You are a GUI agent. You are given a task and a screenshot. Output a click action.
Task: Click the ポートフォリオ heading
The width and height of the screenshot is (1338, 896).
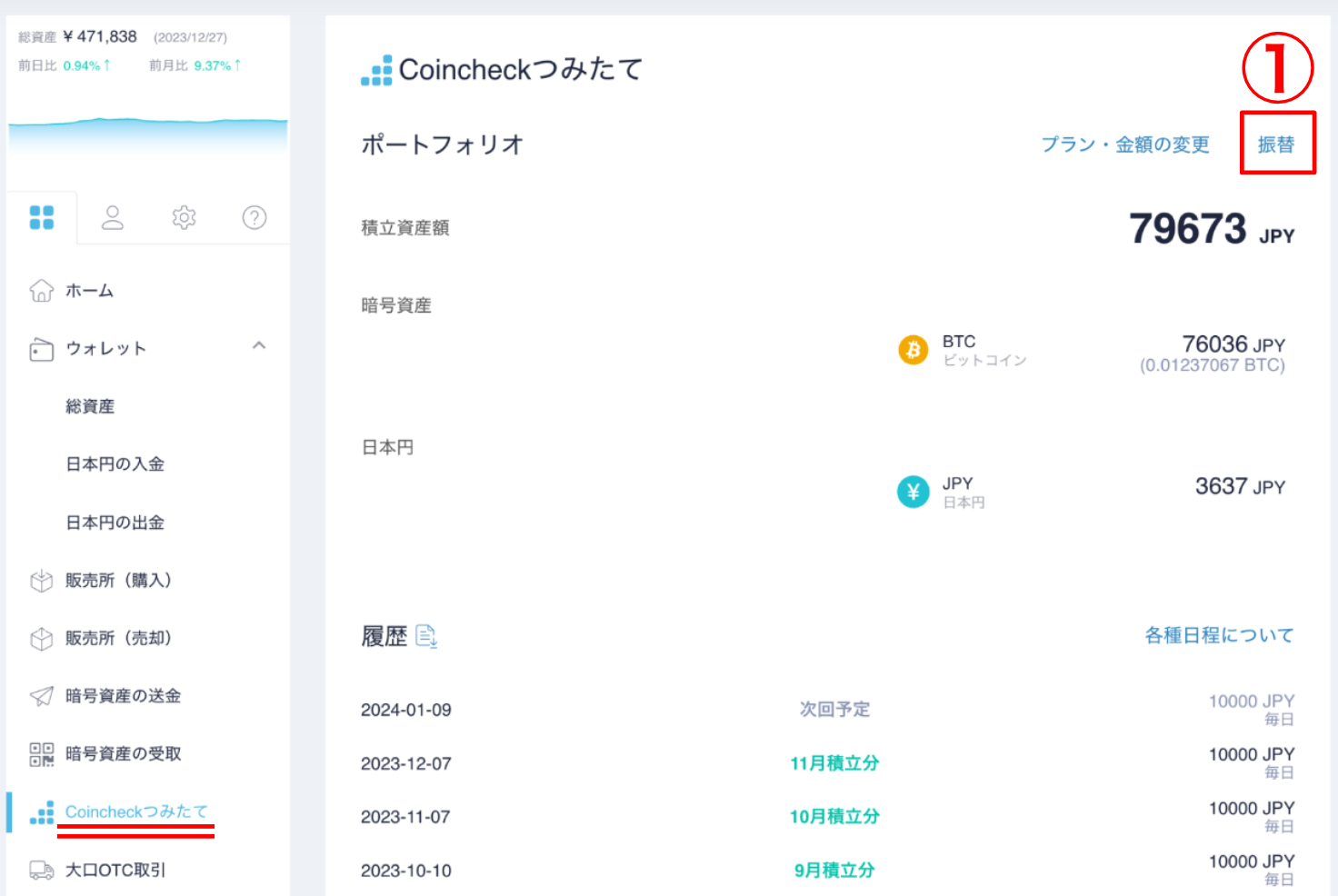click(443, 144)
